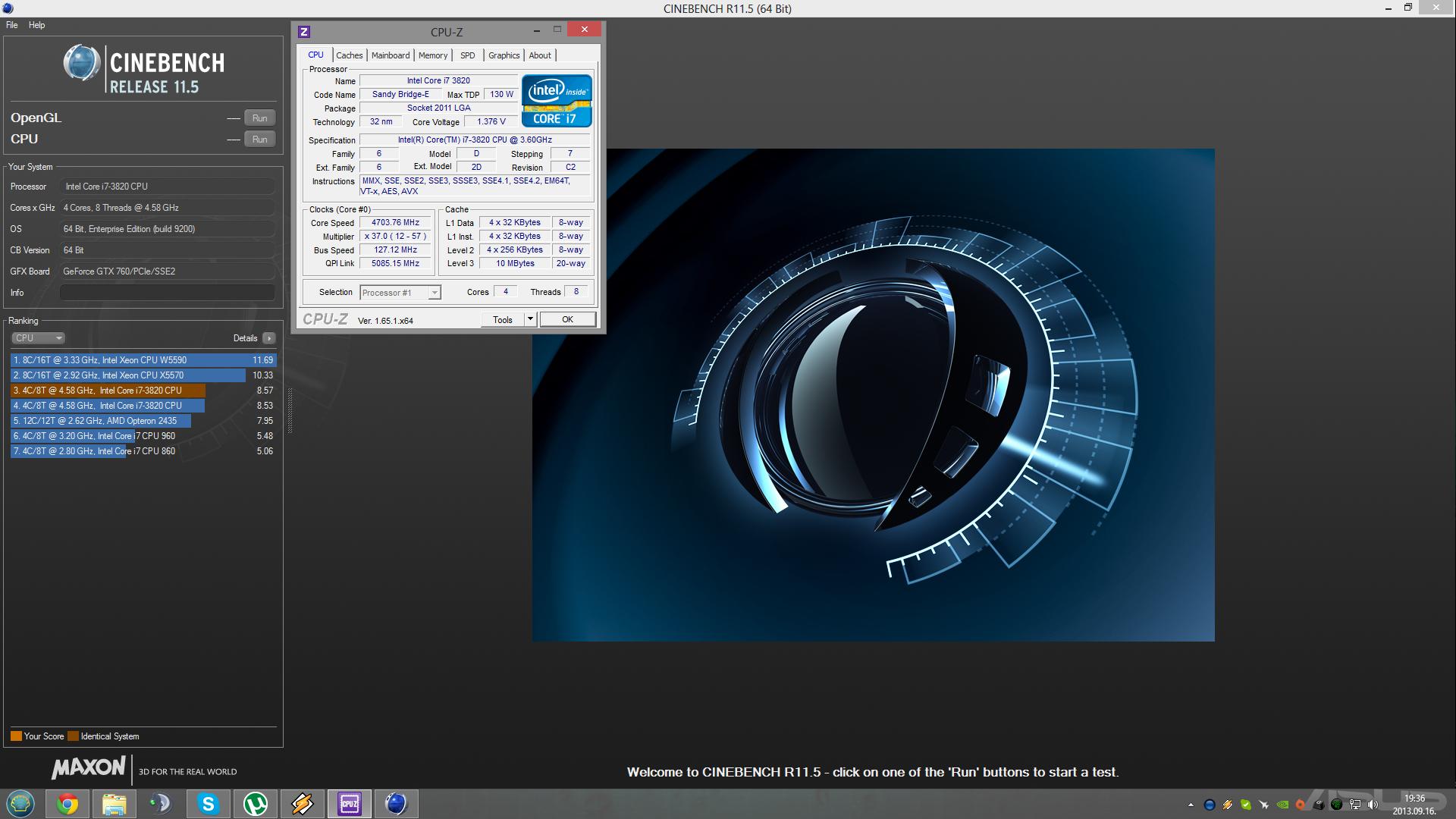Open Skype from the taskbar
The width and height of the screenshot is (1456, 819).
point(208,804)
